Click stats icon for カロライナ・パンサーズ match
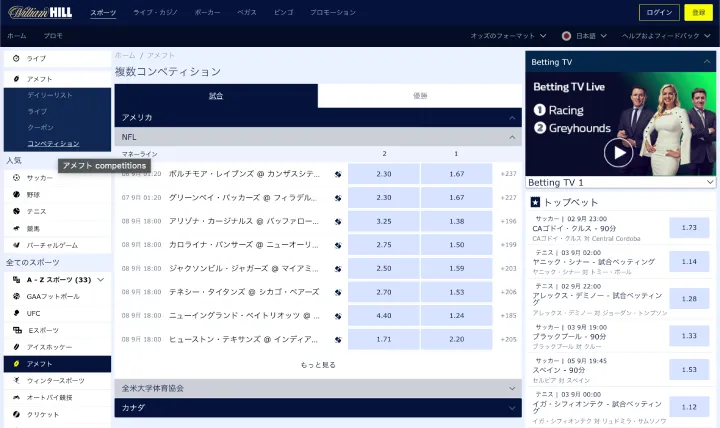720x428 pixels. click(338, 245)
